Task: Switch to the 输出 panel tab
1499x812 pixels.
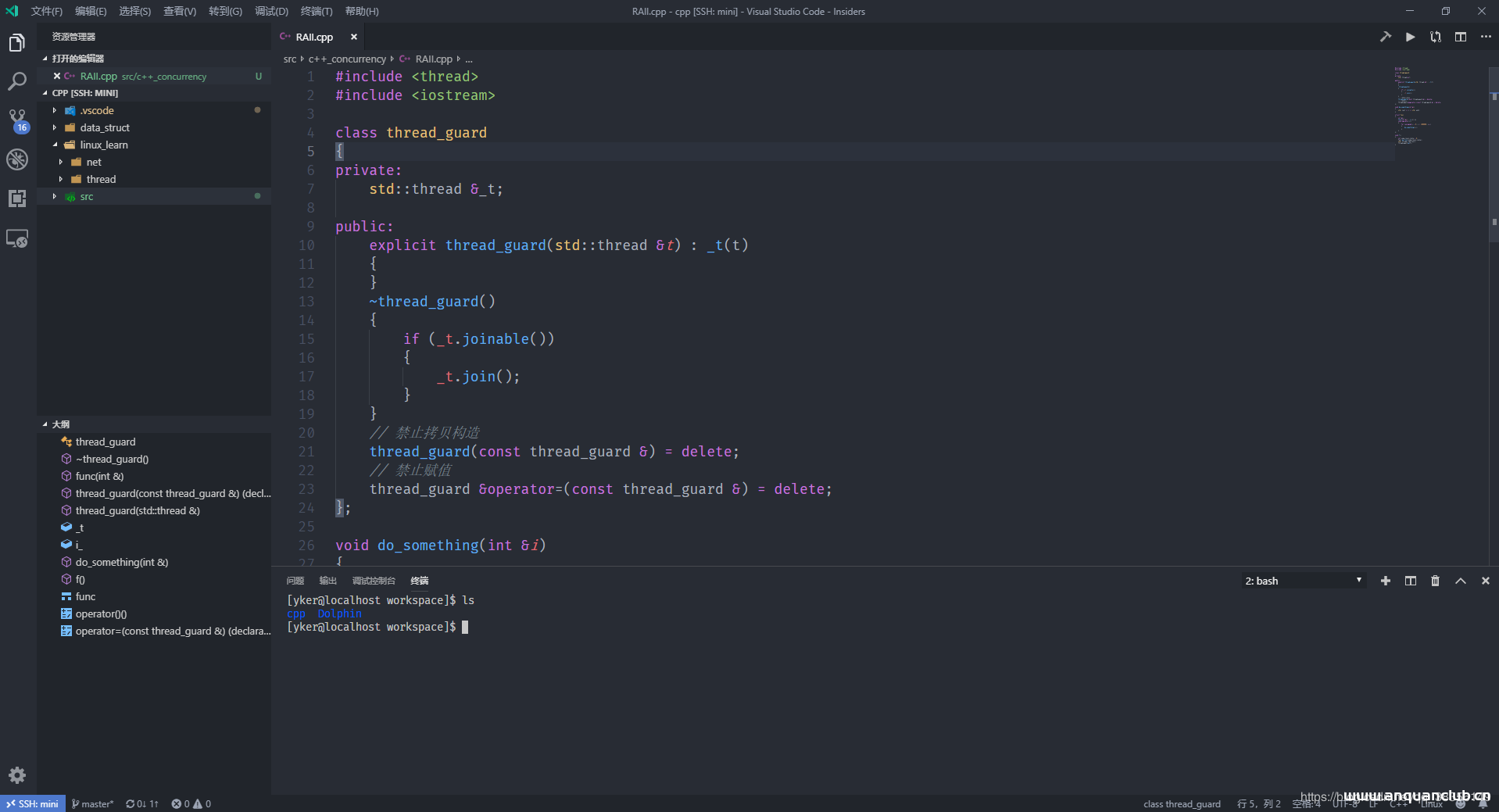Action: pos(327,581)
